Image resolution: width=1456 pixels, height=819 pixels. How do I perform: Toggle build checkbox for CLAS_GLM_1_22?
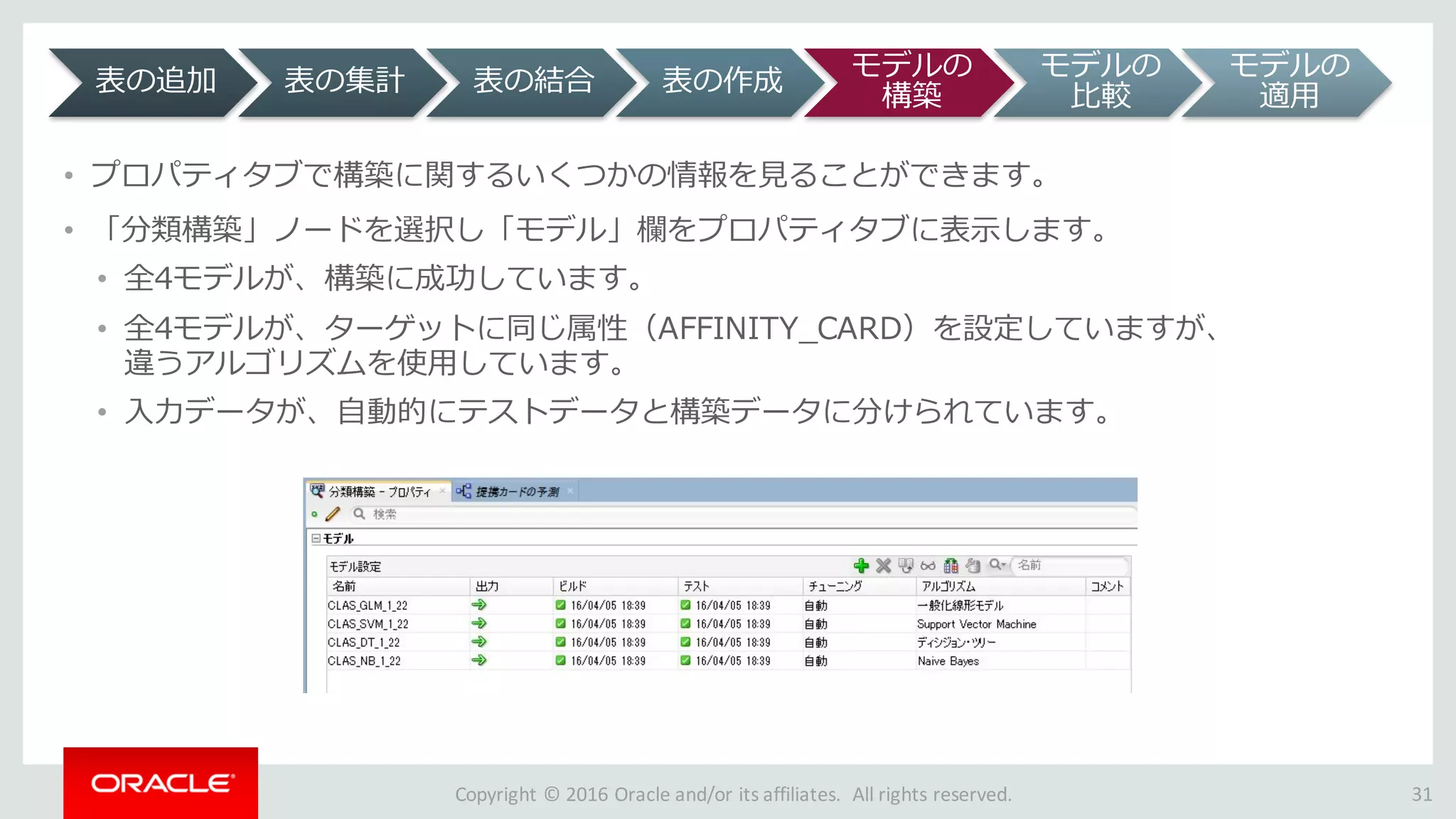[x=560, y=605]
